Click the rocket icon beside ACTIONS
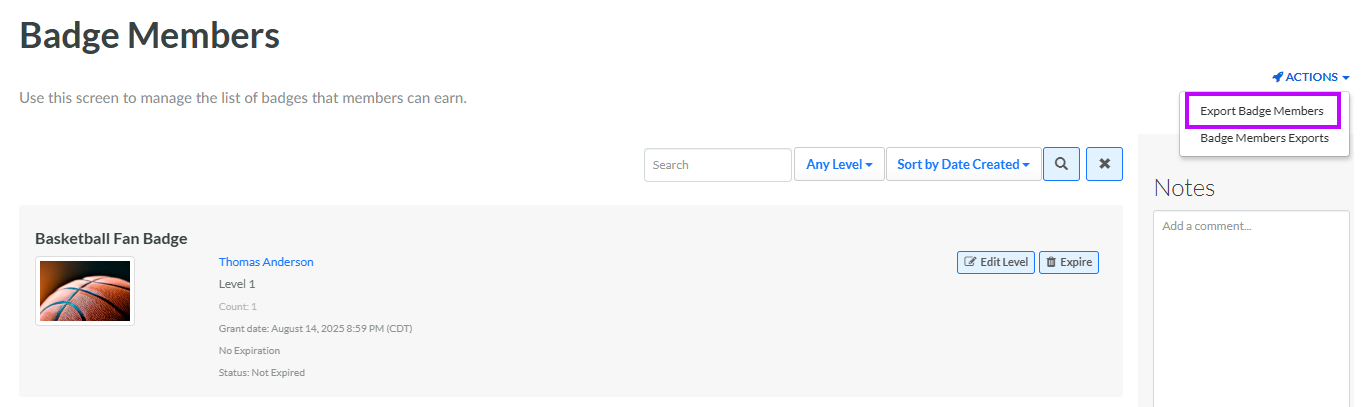 [x=1278, y=77]
